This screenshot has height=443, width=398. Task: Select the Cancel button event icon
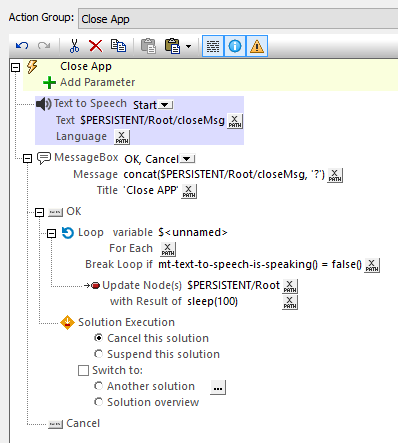[x=55, y=424]
